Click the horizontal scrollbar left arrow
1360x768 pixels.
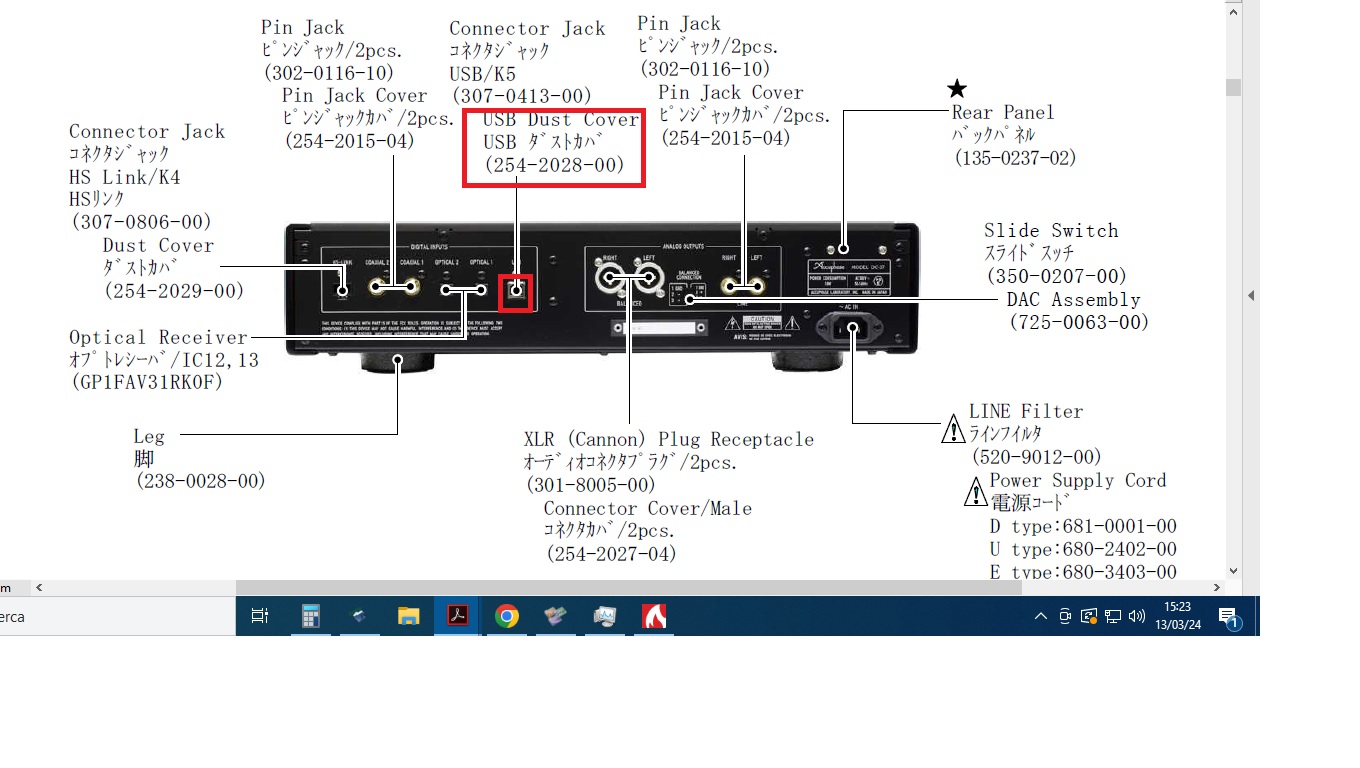pos(39,588)
